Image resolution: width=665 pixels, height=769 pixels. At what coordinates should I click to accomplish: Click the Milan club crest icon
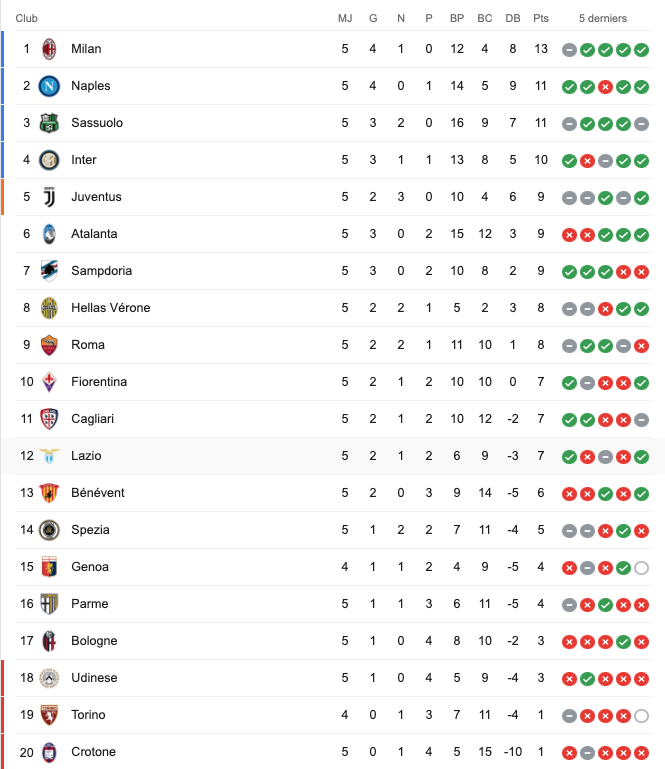[49, 49]
